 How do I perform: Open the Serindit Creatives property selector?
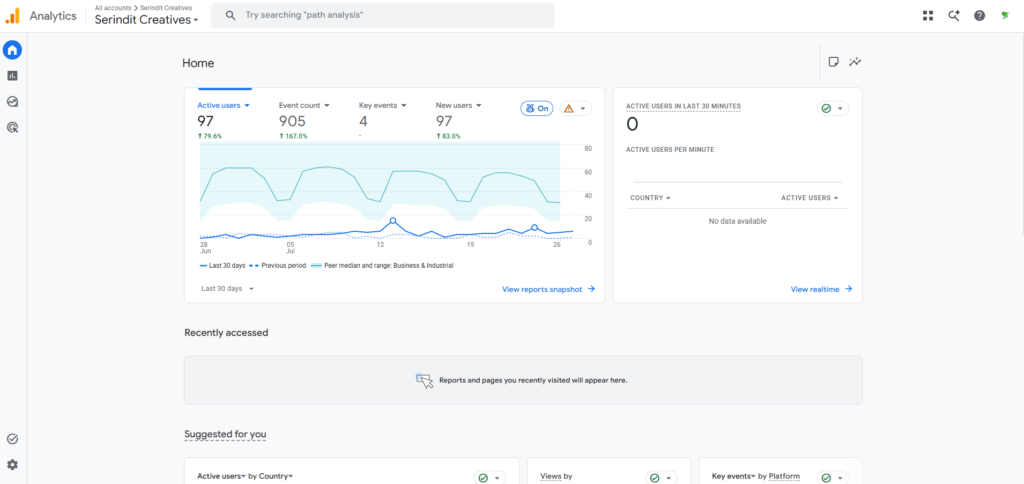tap(147, 20)
